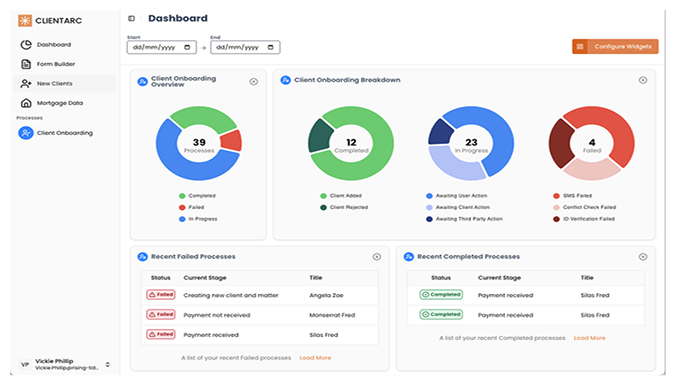Toggle In Progress legend in overview chart
The image size is (676, 378).
pos(198,219)
